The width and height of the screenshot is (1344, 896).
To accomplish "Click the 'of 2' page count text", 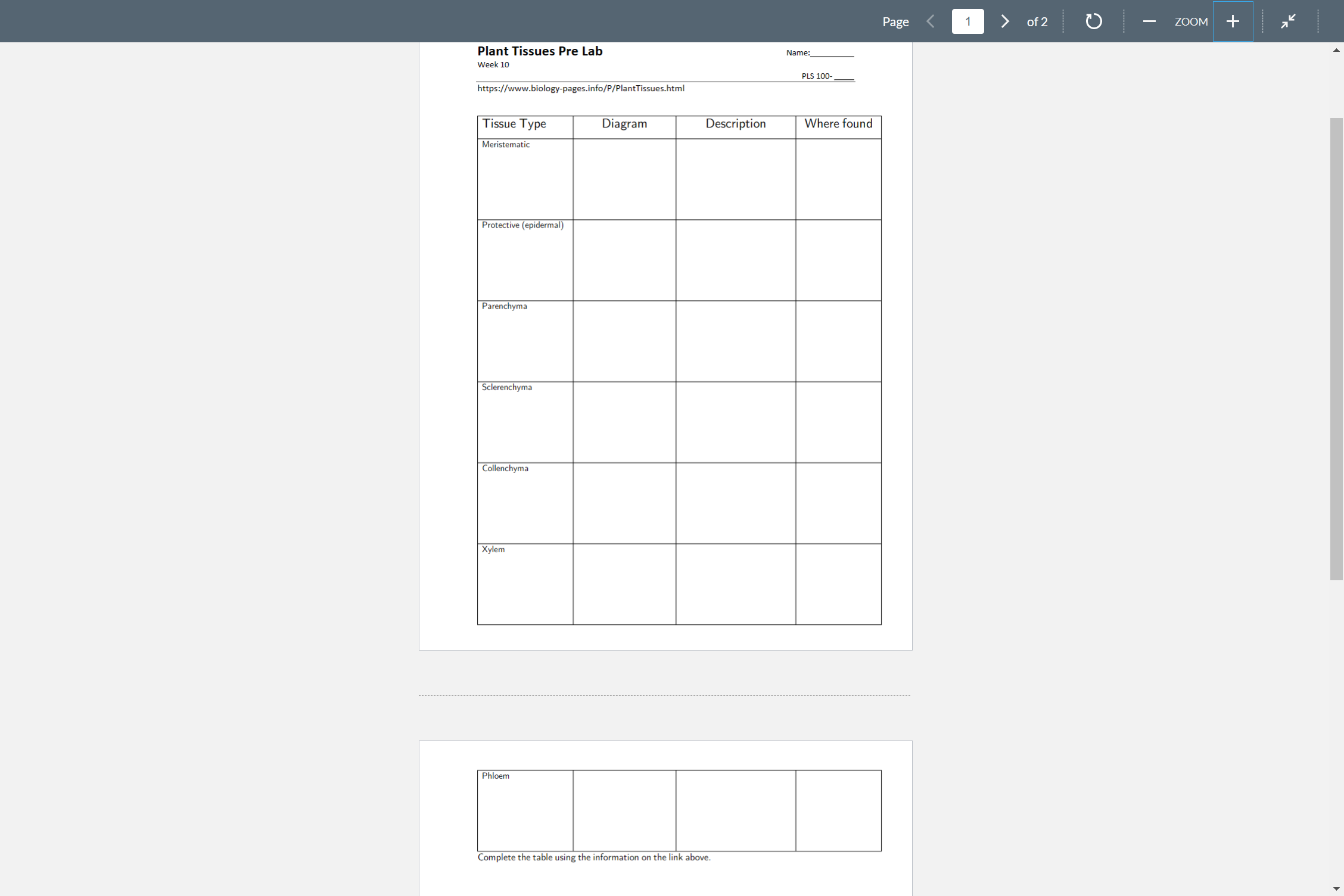I will (1037, 22).
